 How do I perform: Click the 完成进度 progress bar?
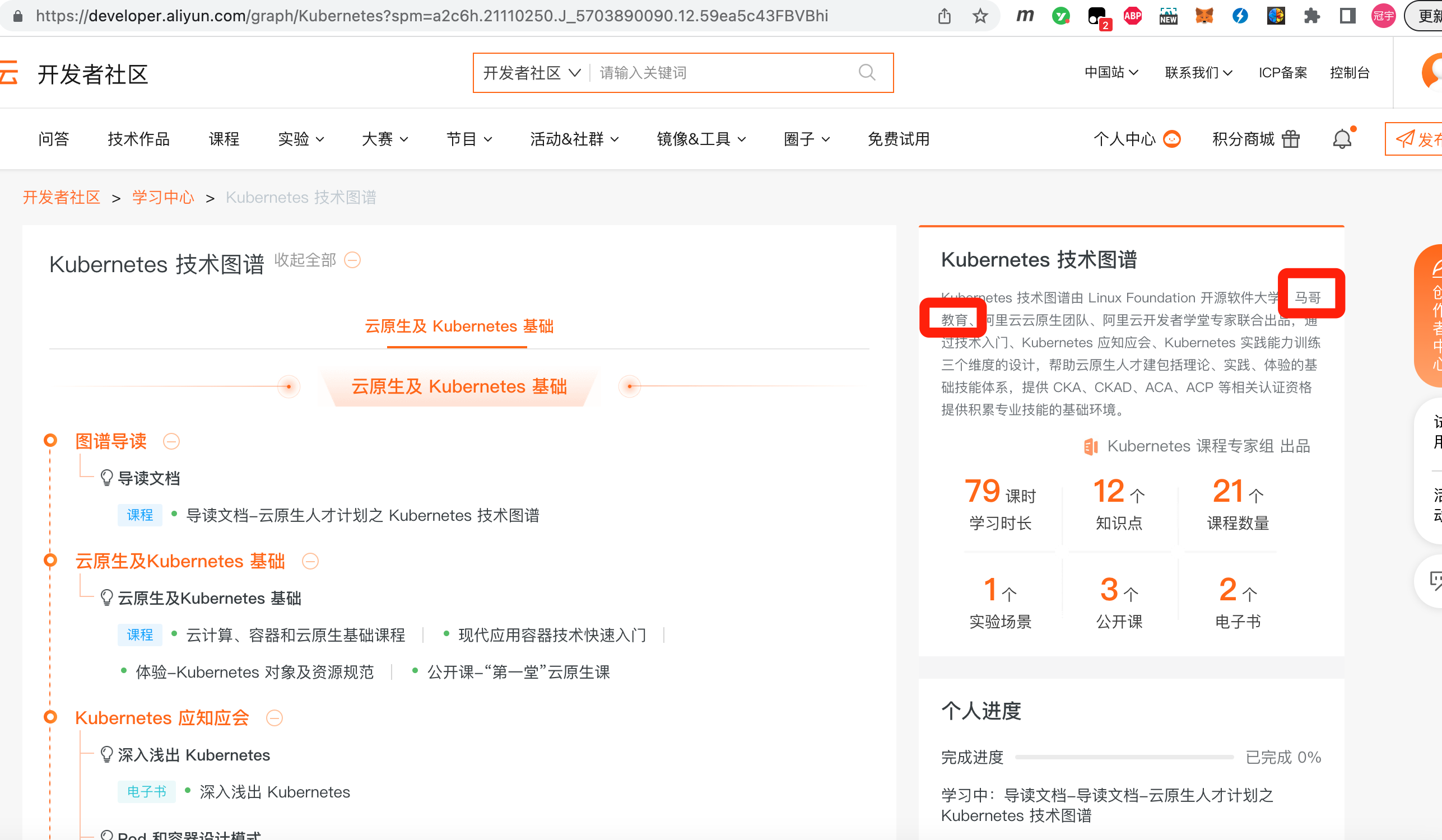click(1124, 757)
